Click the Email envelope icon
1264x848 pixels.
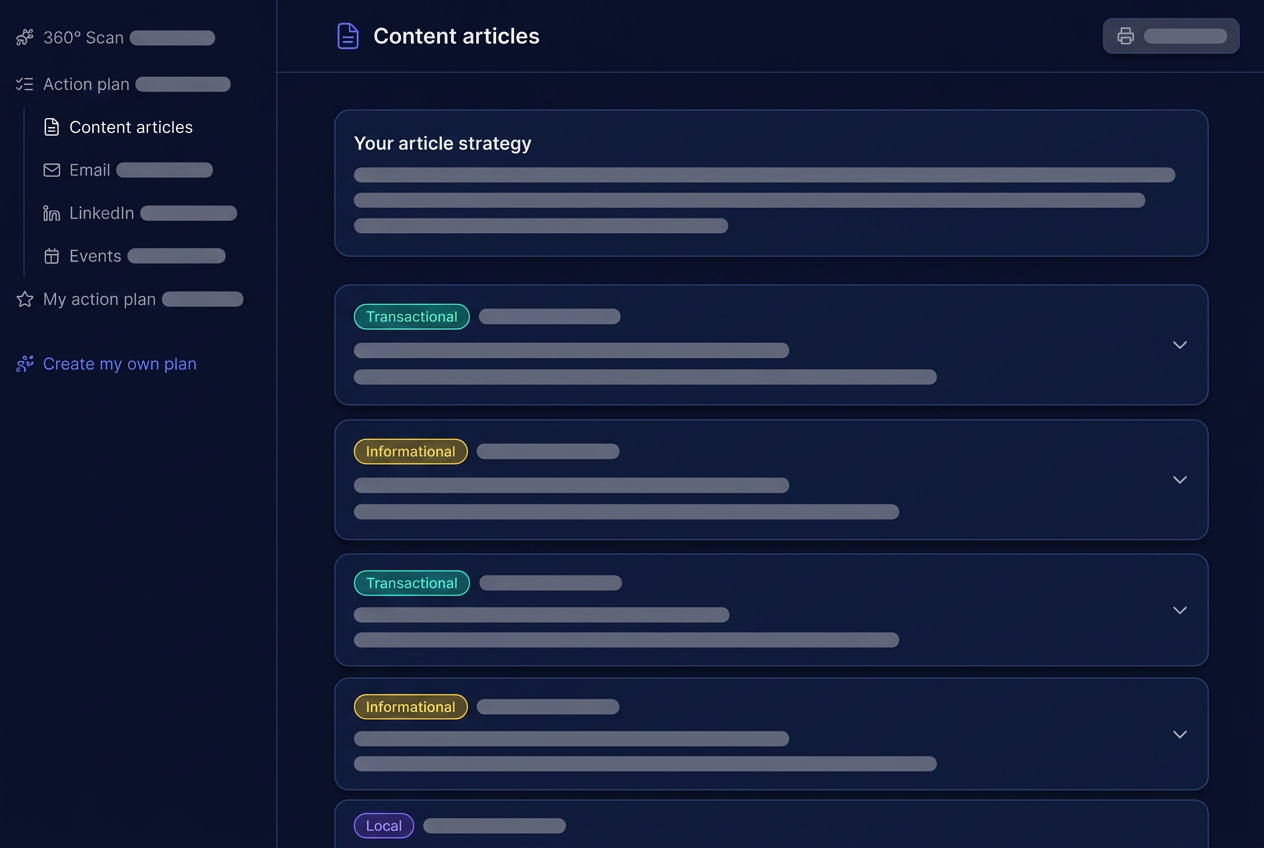(x=51, y=170)
